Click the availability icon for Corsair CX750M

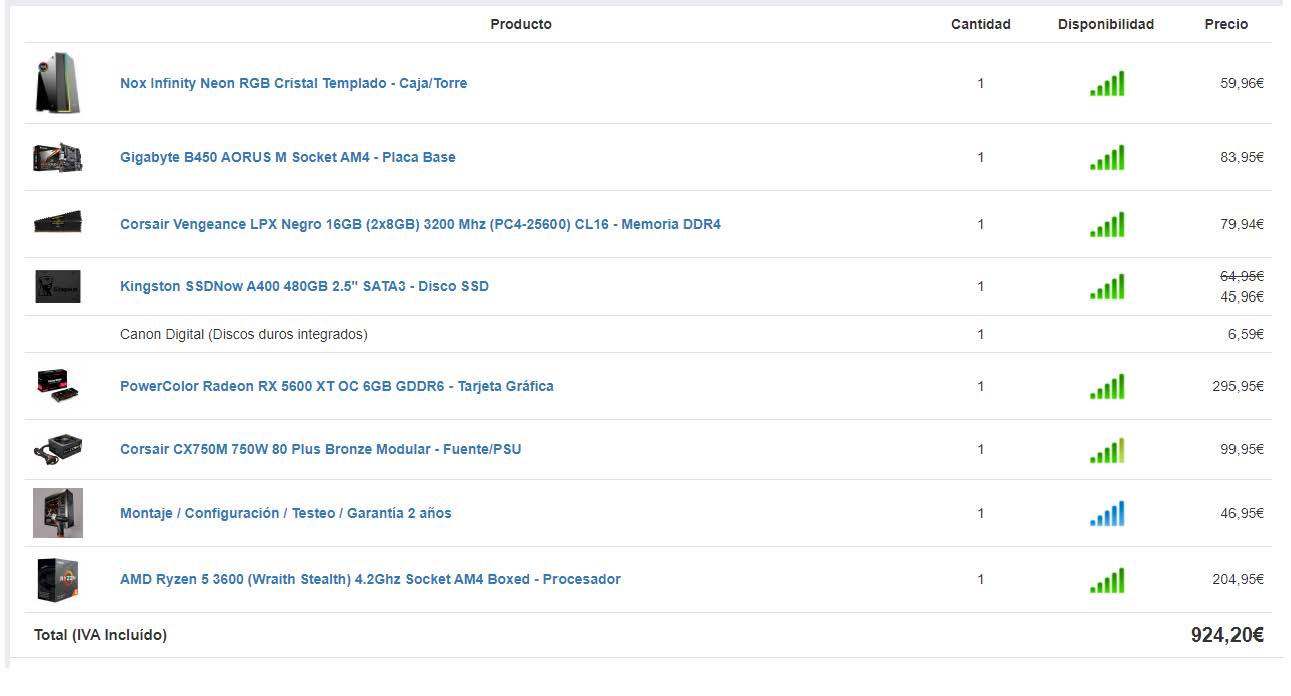(1107, 451)
